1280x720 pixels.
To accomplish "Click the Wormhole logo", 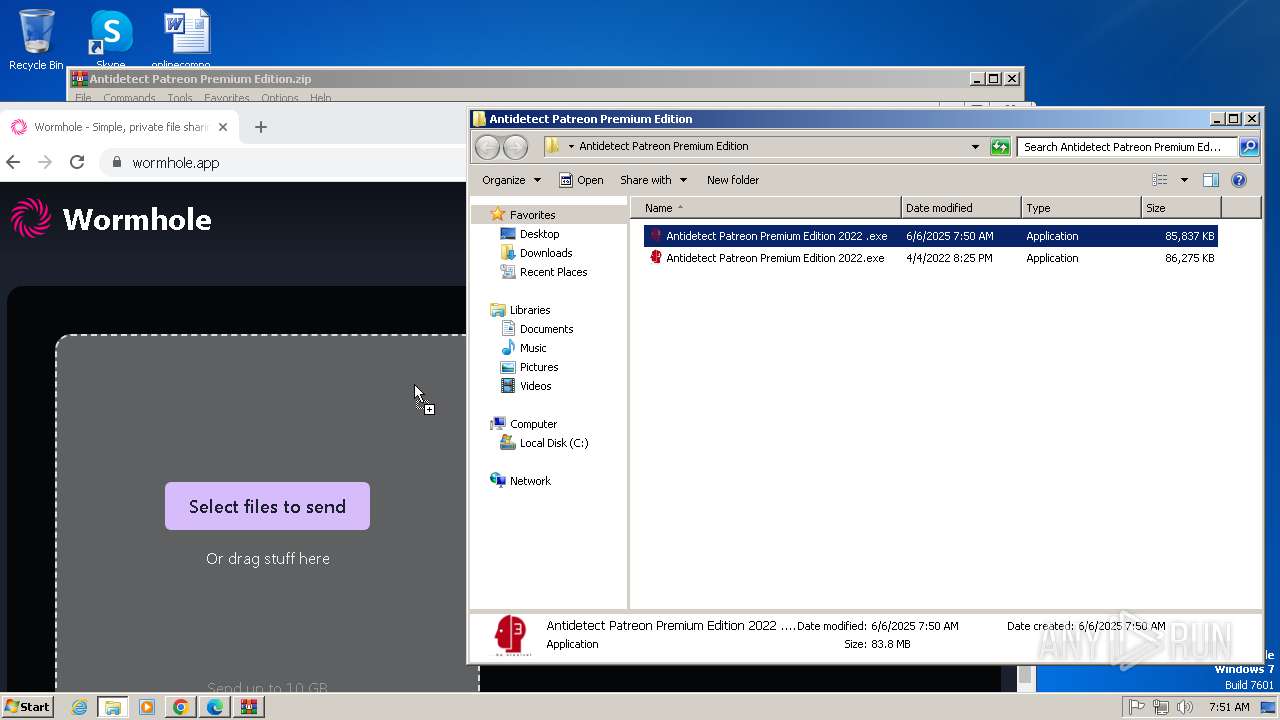I will [111, 219].
